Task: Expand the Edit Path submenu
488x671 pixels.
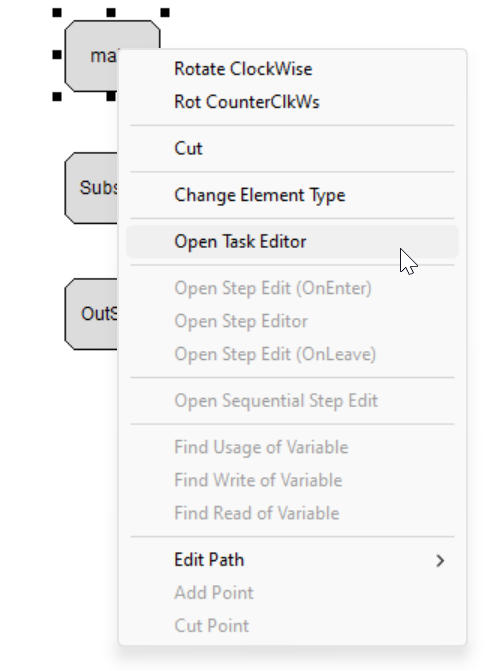Action: coord(292,560)
